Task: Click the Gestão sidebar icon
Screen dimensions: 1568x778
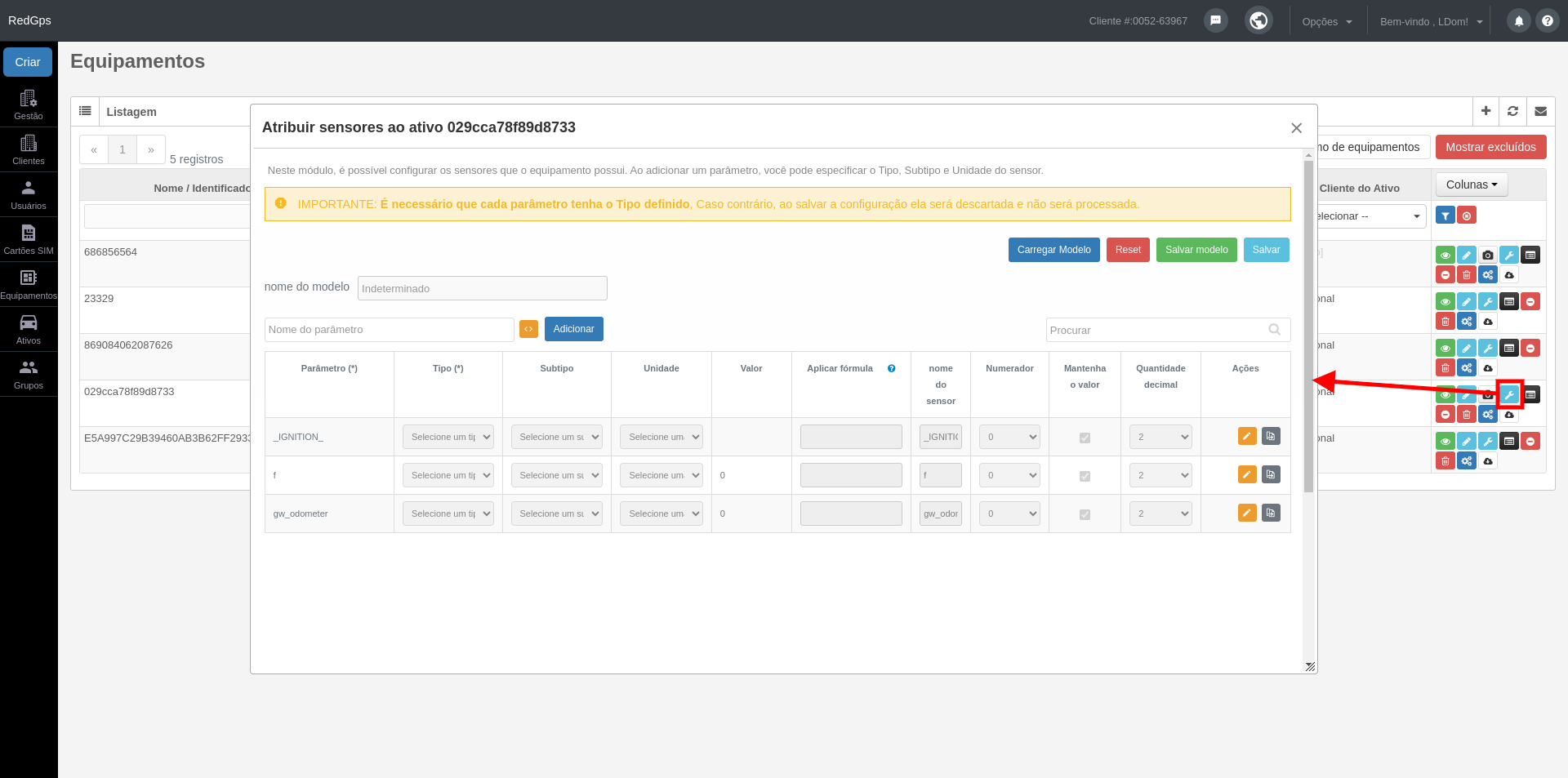Action: [x=29, y=105]
